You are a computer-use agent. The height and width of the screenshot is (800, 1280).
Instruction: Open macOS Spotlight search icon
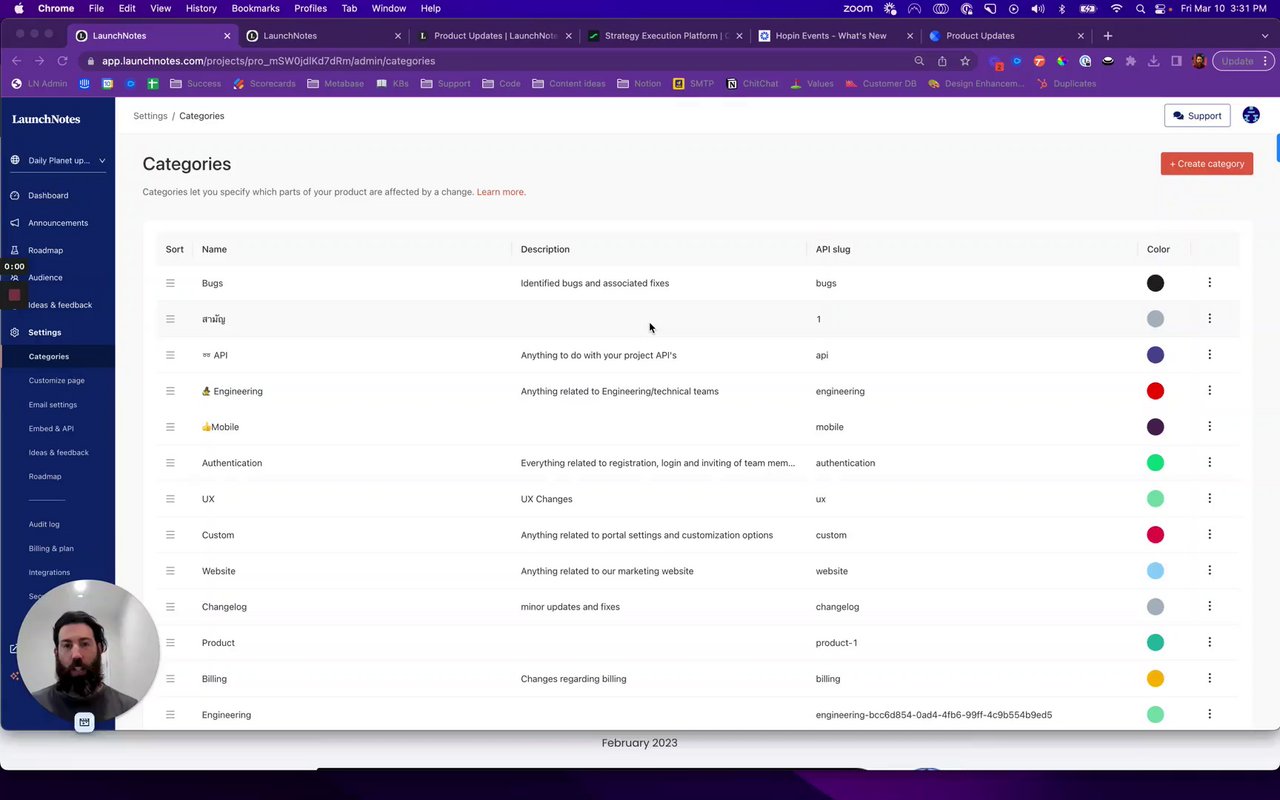tap(1140, 8)
